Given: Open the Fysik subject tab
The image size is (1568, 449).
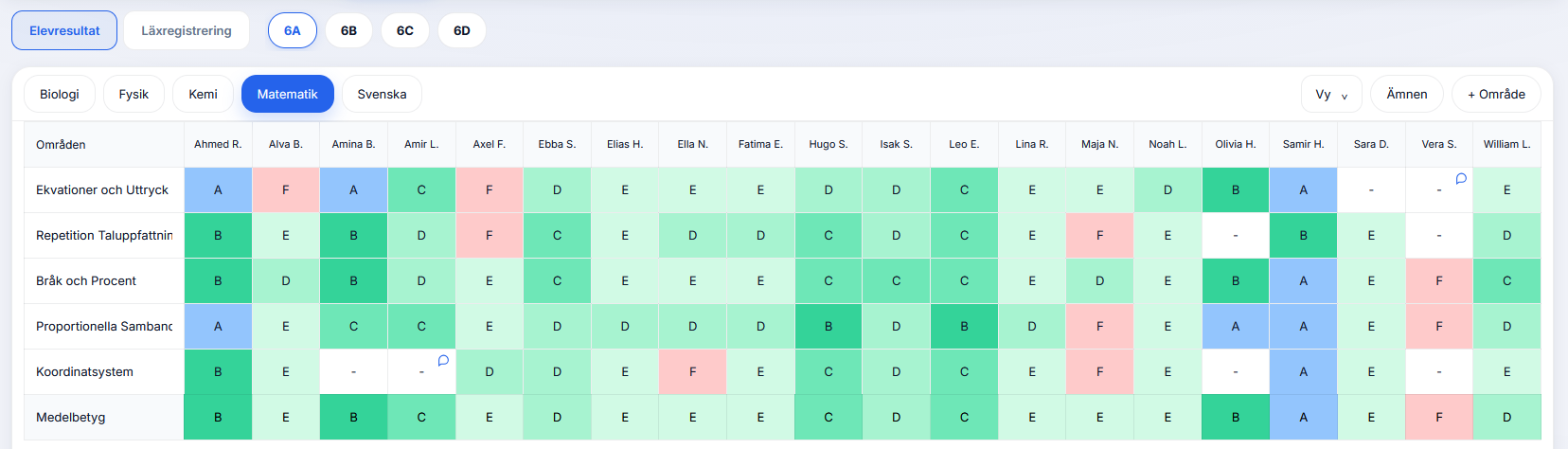Looking at the screenshot, I should [134, 94].
